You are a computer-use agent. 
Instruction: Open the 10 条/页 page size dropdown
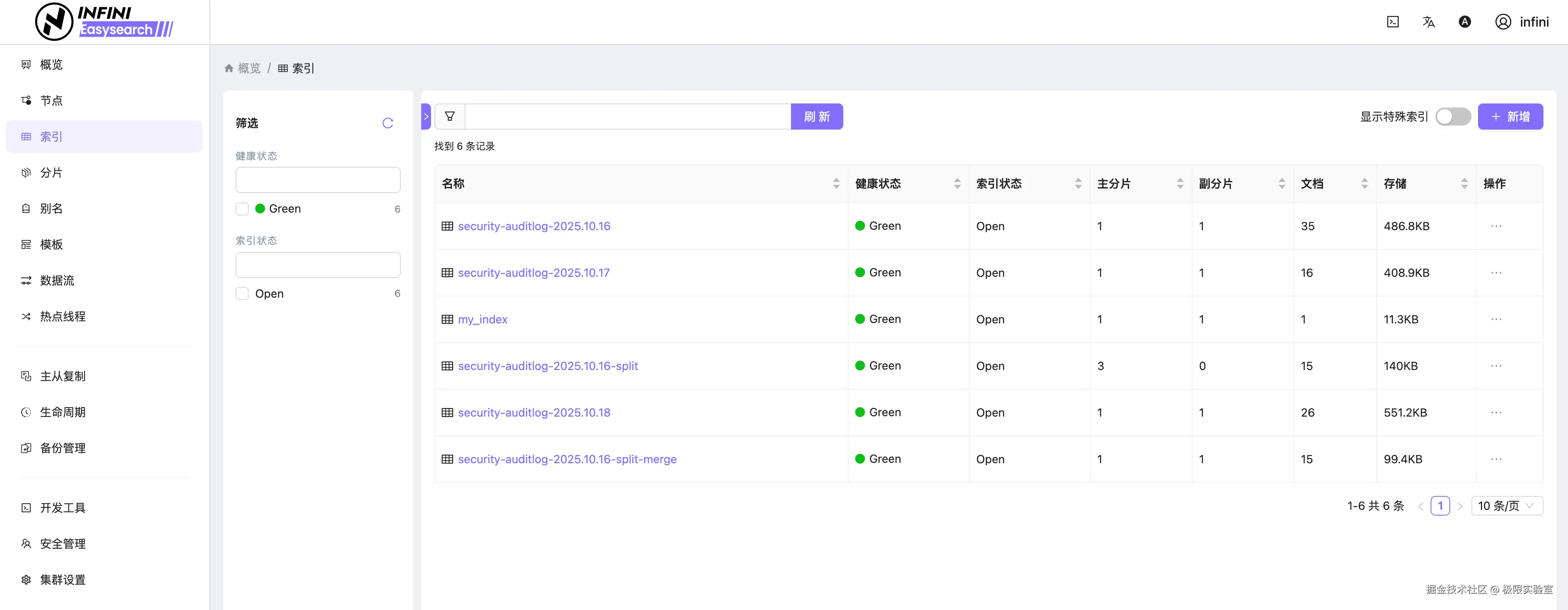tap(1507, 506)
